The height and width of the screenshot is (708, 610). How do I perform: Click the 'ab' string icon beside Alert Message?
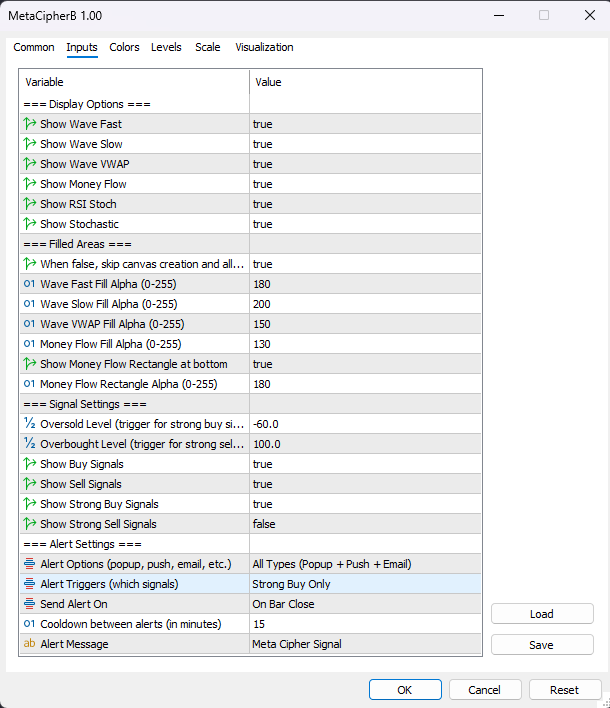click(x=29, y=643)
